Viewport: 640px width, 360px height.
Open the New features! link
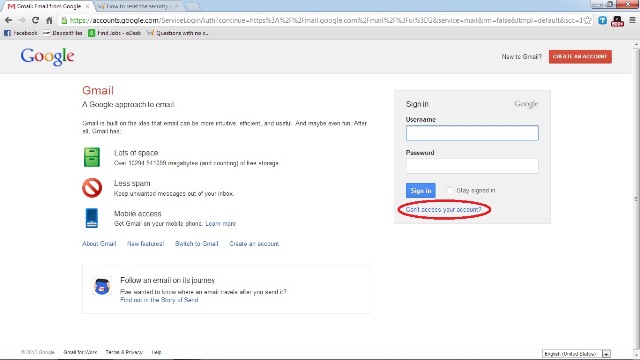pos(145,244)
